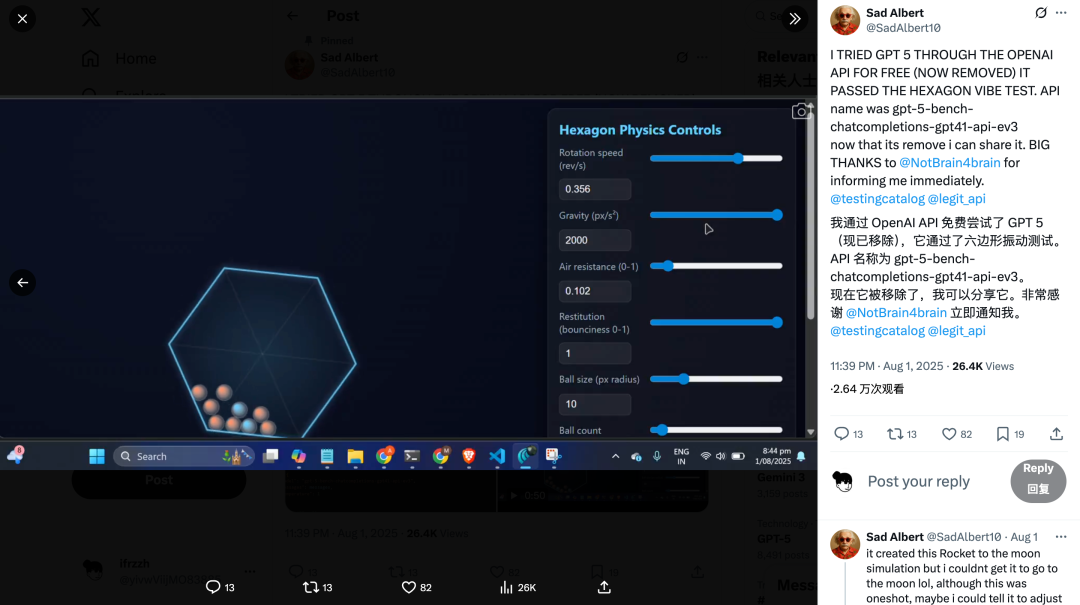Open the Grok icon beside Sad Albert's post header
This screenshot has height=605, width=1080.
[x=1041, y=13]
